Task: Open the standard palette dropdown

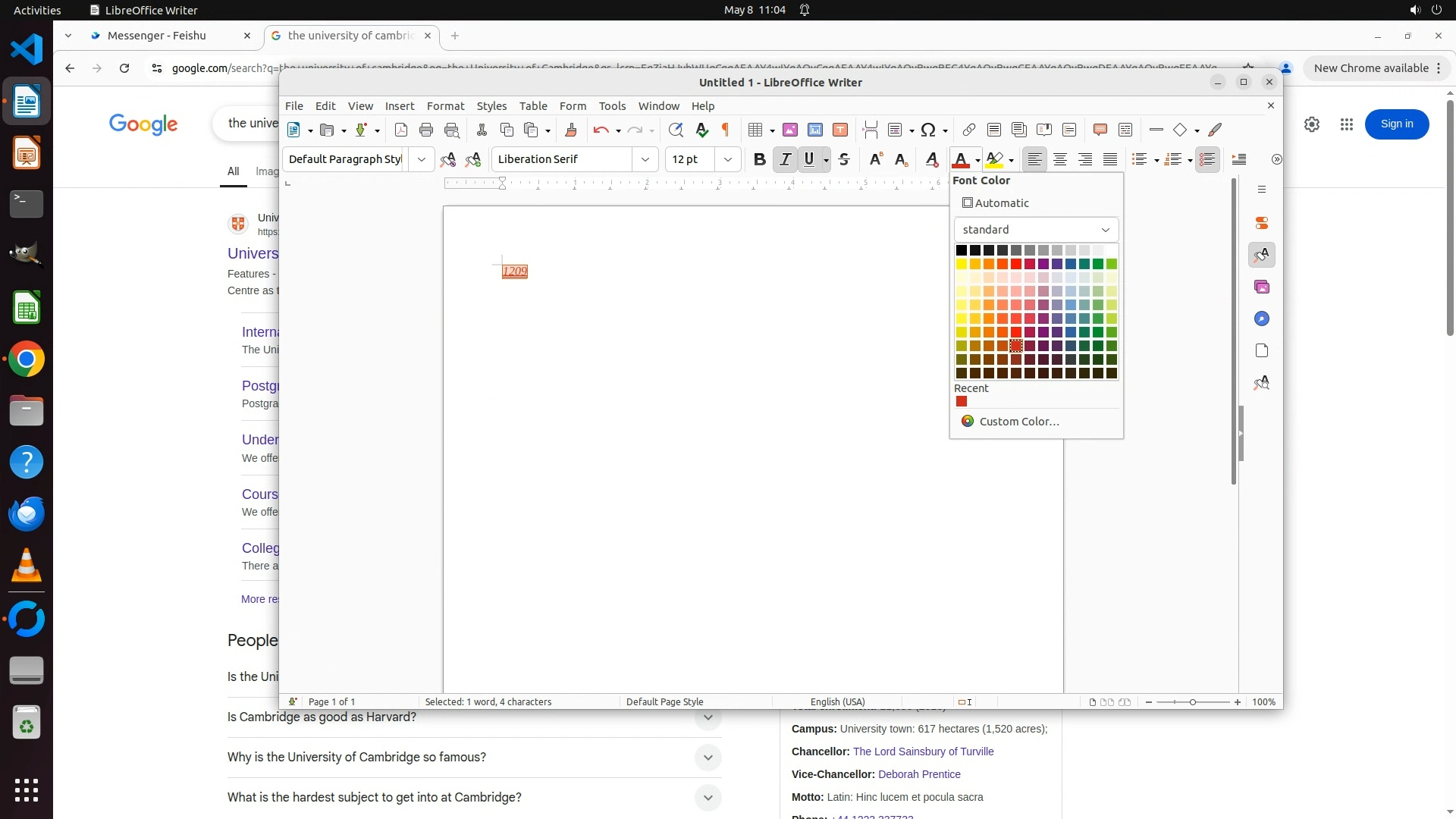Action: tap(1035, 230)
